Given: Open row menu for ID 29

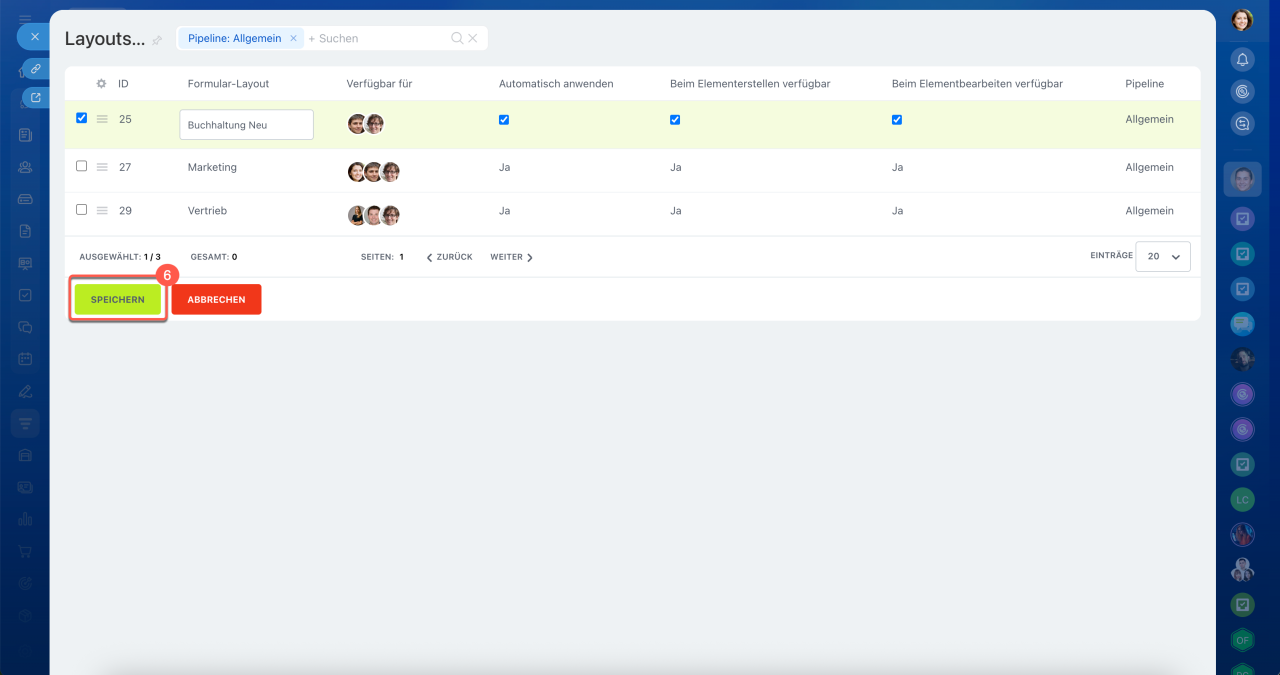Looking at the screenshot, I should [102, 211].
